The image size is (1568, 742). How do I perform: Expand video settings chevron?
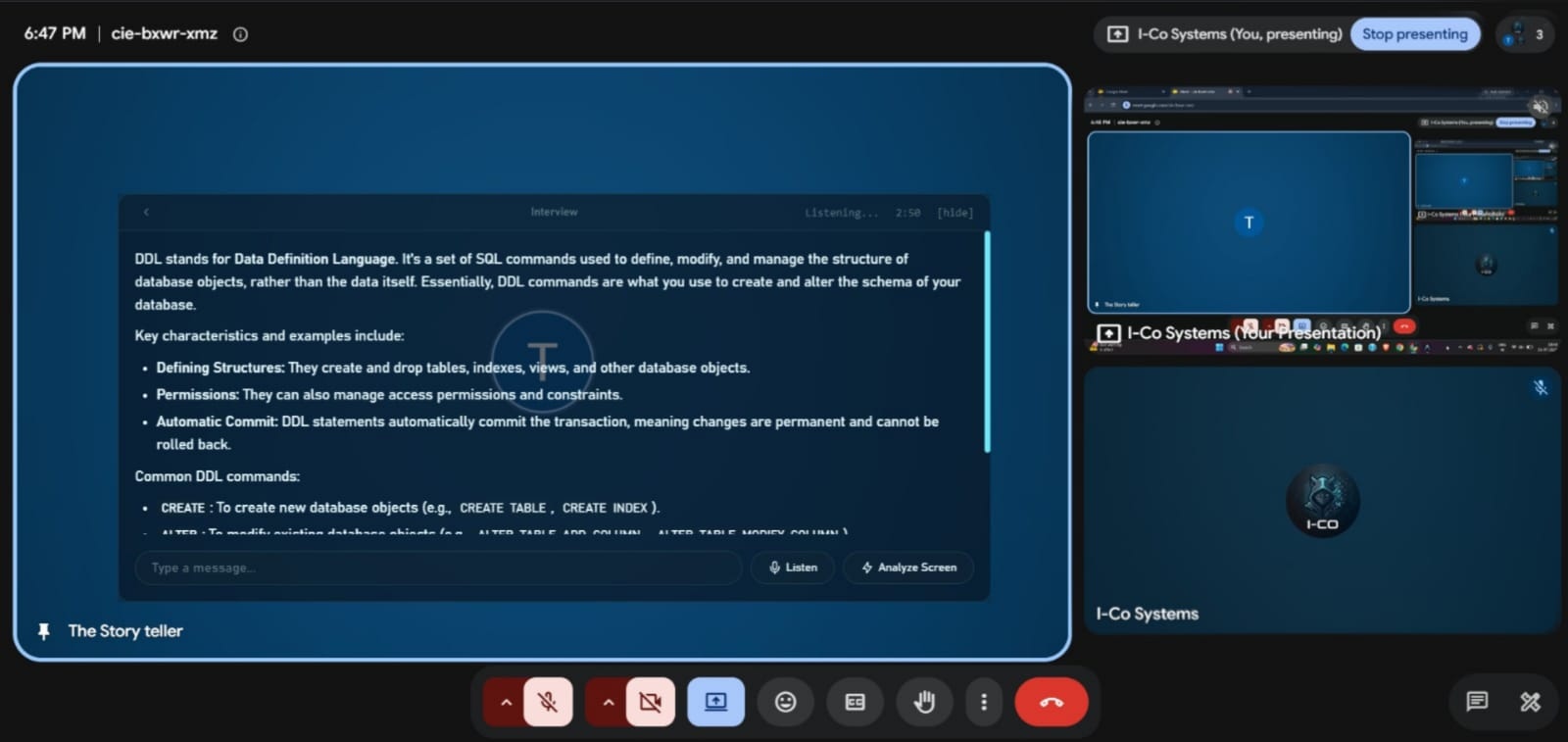pos(608,702)
